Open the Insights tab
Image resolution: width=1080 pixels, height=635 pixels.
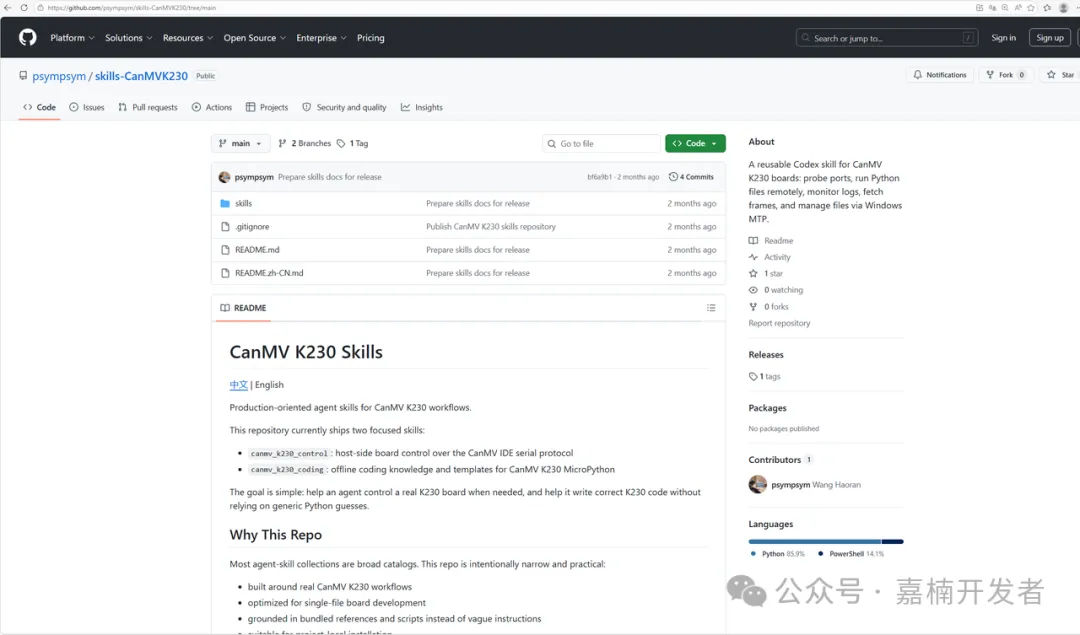click(x=422, y=107)
